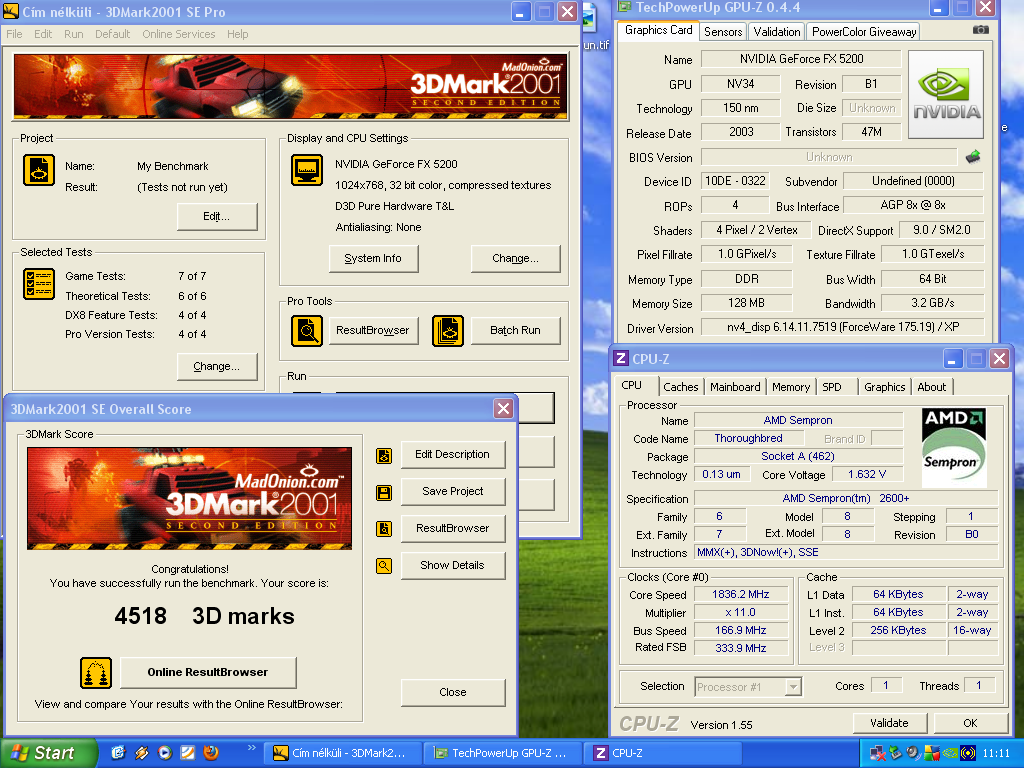Close the Overall Score dialog with Close button
The width and height of the screenshot is (1024, 768).
pyautogui.click(x=453, y=692)
